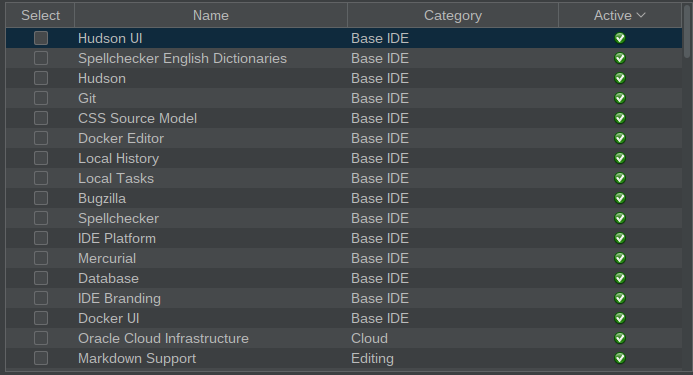The width and height of the screenshot is (693, 375).
Task: Select the checkbox for the Spellchecker row
Action: (x=41, y=218)
